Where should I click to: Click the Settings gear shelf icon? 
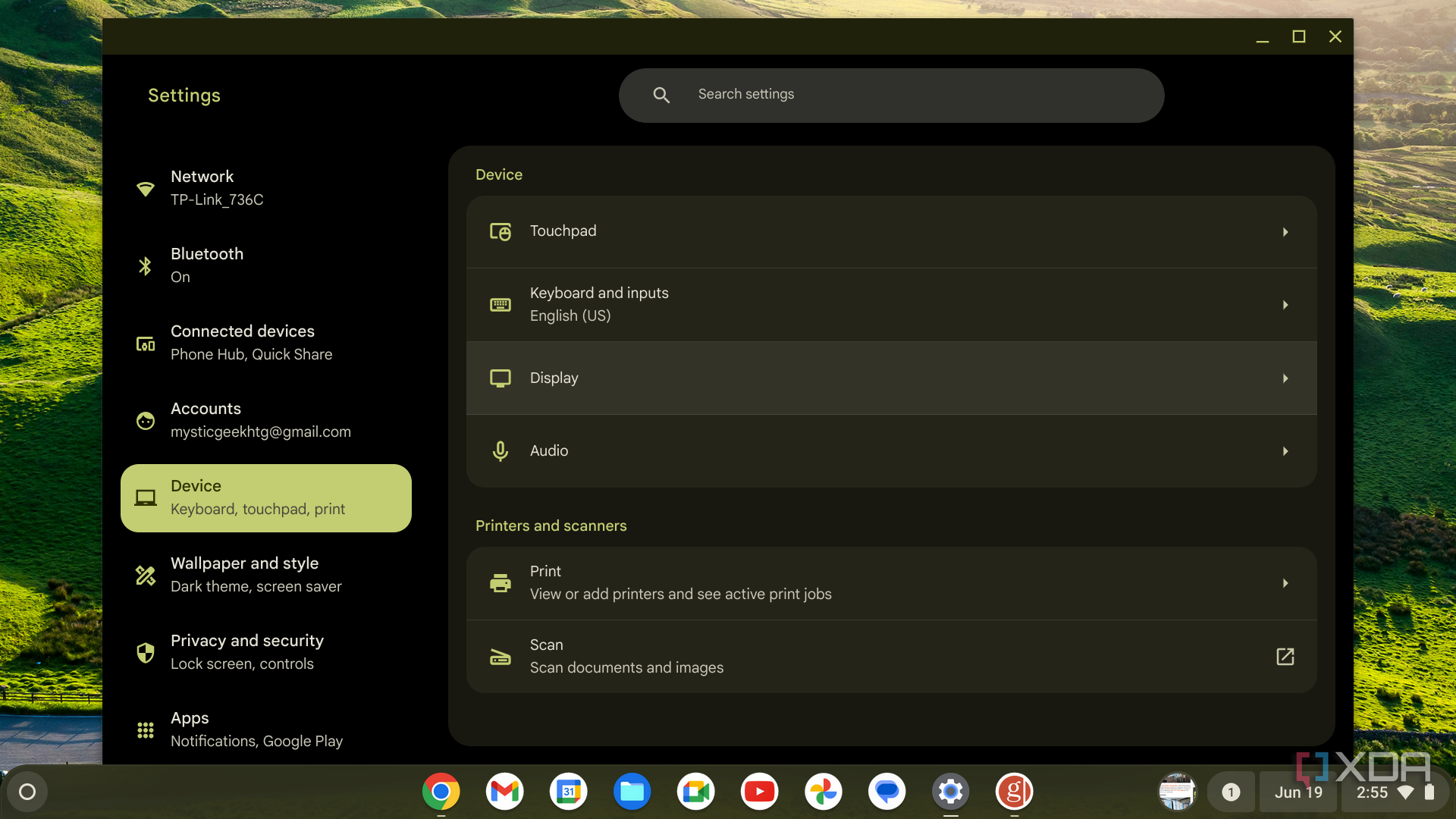pyautogui.click(x=950, y=792)
